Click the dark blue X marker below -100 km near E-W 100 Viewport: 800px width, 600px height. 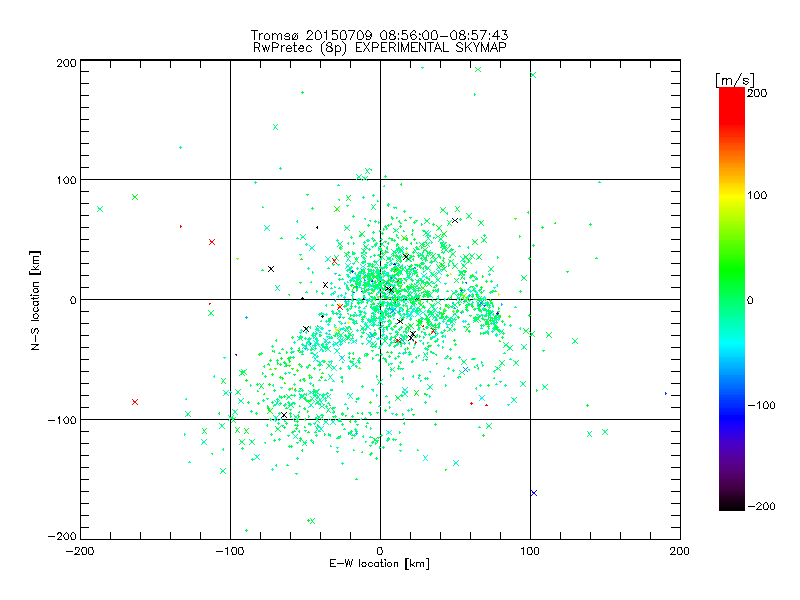pyautogui.click(x=534, y=493)
